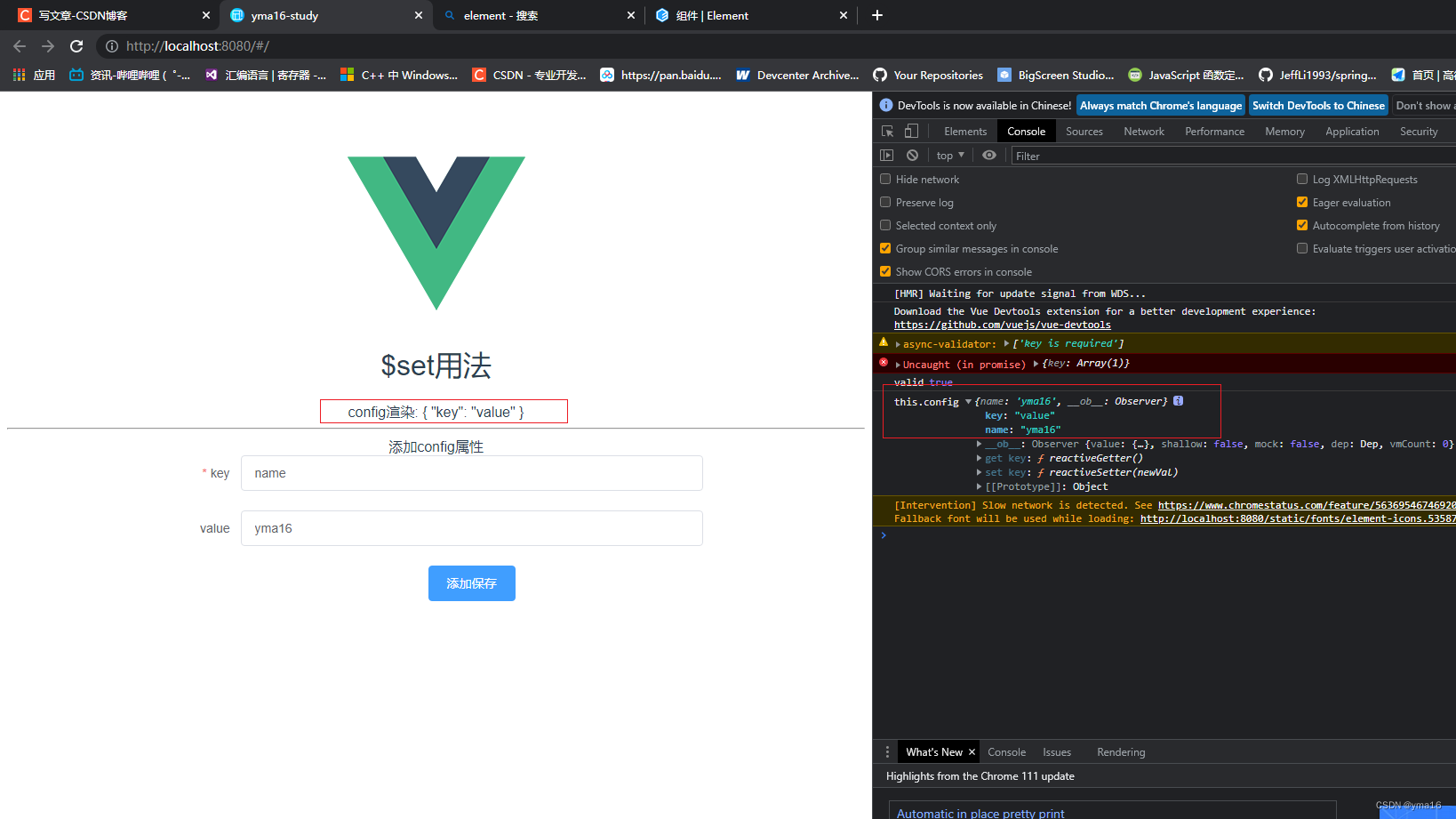Open the 应用 apps bookmark
This screenshot has height=819, width=1456.
tap(34, 76)
